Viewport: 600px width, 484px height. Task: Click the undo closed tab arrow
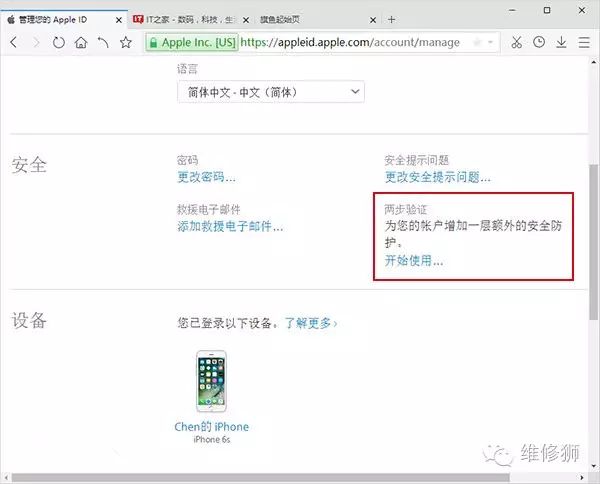103,42
